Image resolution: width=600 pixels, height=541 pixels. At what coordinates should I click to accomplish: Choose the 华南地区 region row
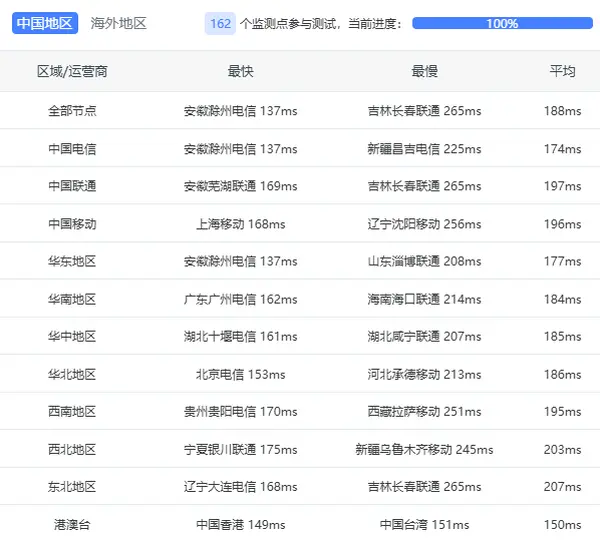tap(72, 299)
